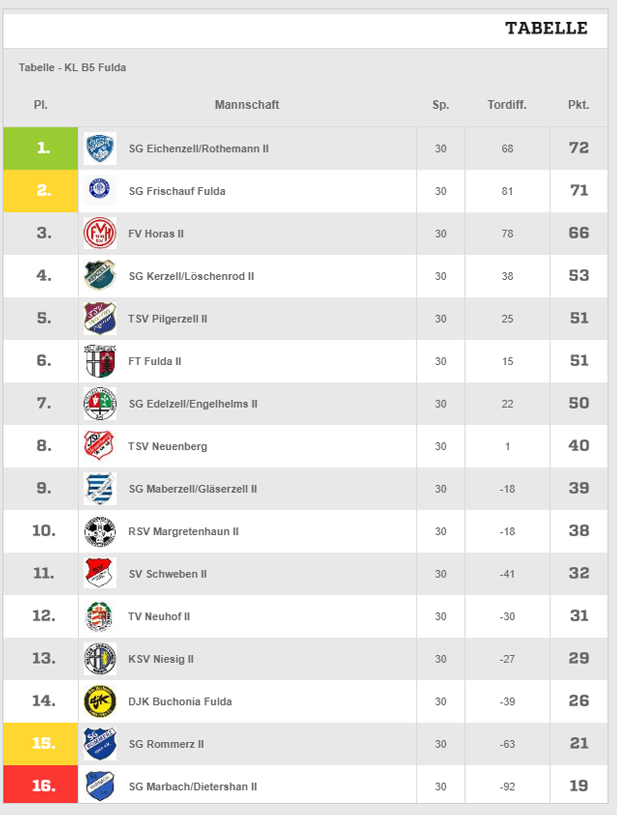The image size is (617, 815).
Task: Select the TSV Pilgerzell II team badge
Action: (100, 319)
